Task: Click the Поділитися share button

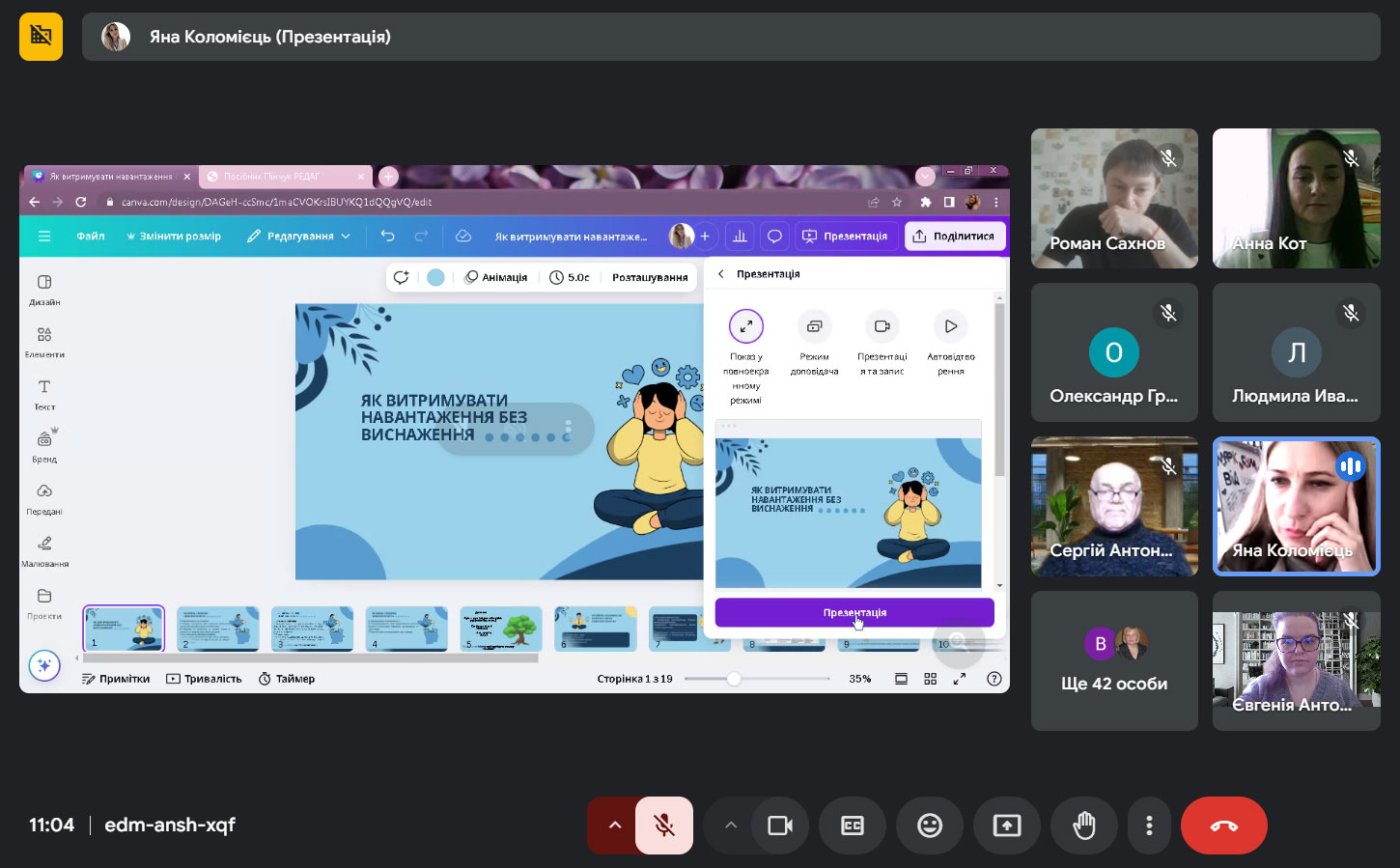Action: click(x=954, y=237)
